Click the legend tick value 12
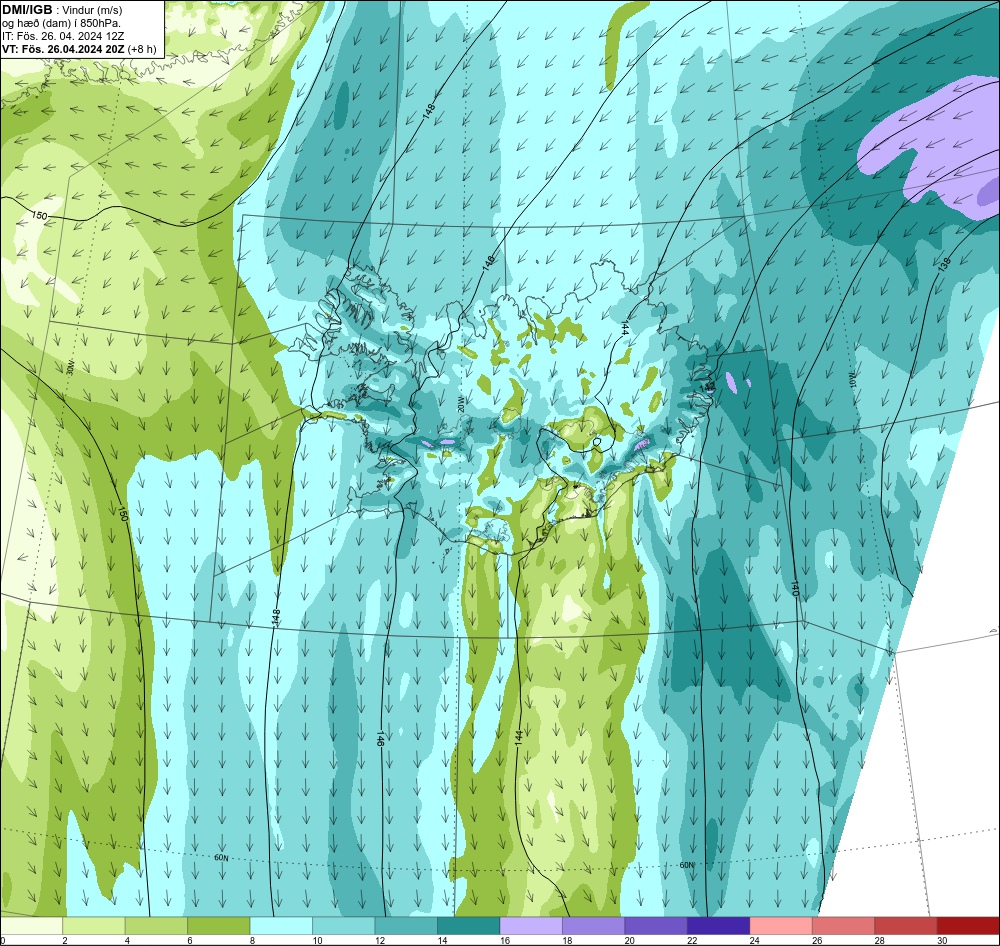The width and height of the screenshot is (1000, 946). click(x=378, y=940)
